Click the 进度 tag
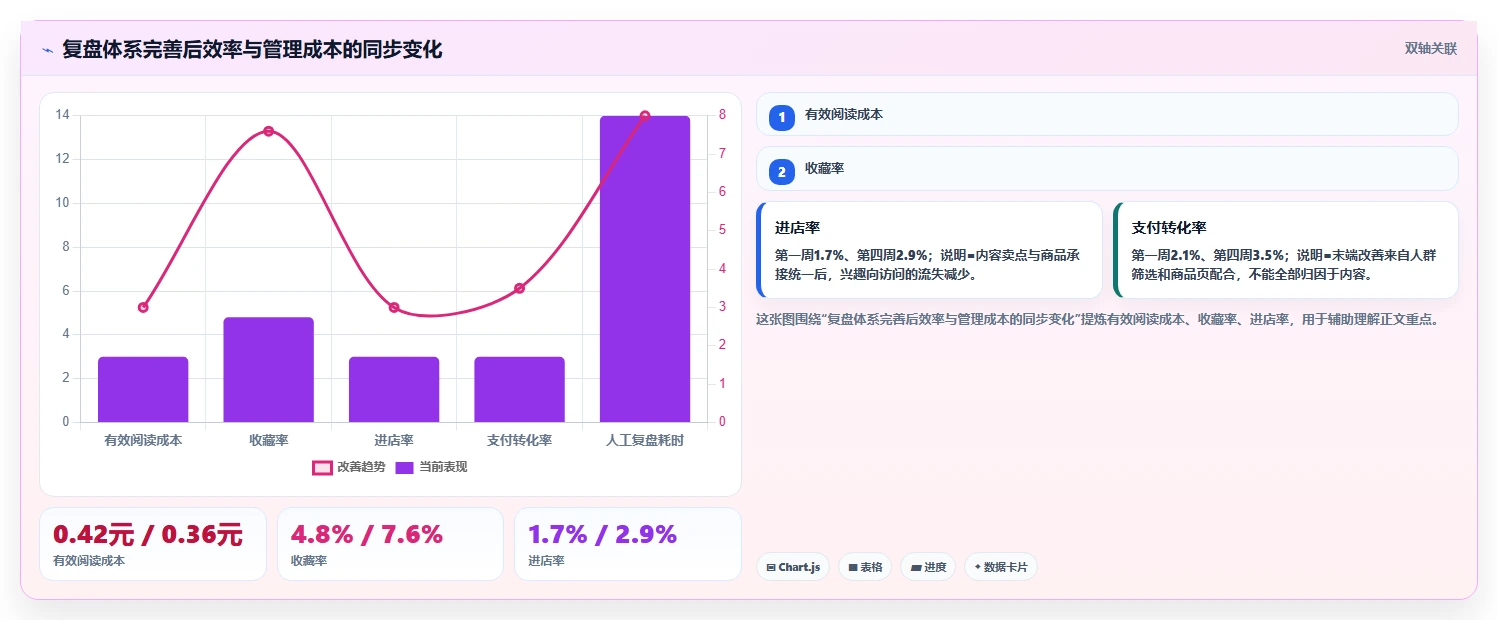 tap(928, 567)
